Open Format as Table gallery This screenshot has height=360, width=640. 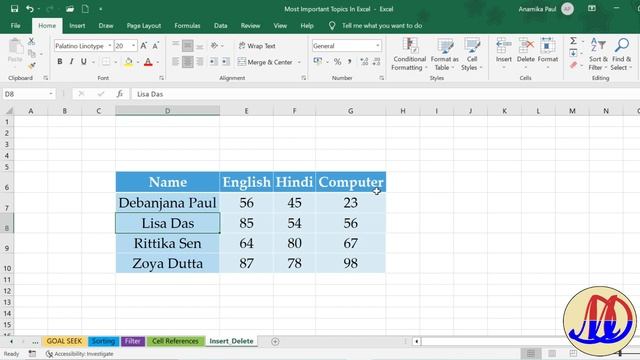point(444,54)
